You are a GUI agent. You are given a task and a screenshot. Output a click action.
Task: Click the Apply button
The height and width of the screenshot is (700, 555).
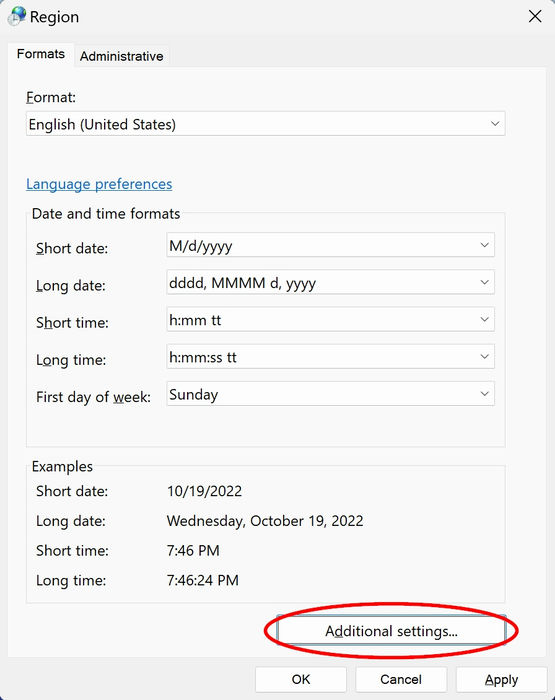(x=501, y=679)
